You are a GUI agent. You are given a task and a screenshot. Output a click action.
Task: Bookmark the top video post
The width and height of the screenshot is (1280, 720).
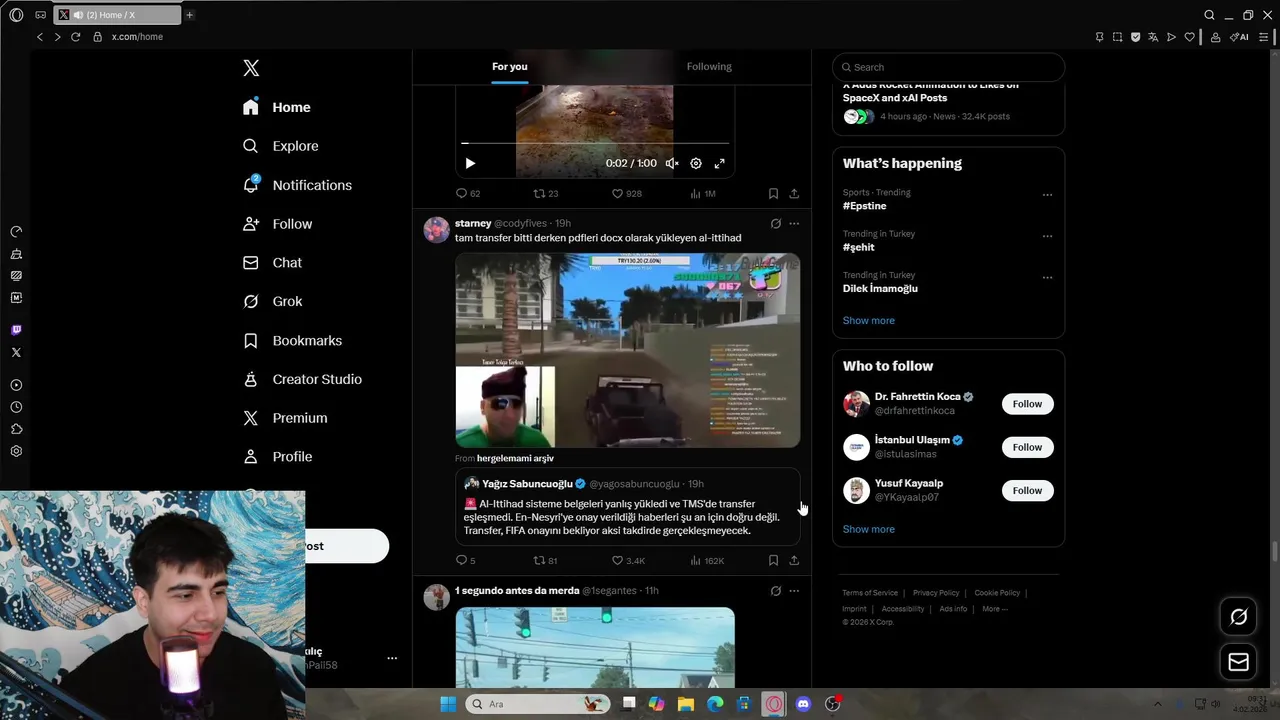click(x=773, y=194)
